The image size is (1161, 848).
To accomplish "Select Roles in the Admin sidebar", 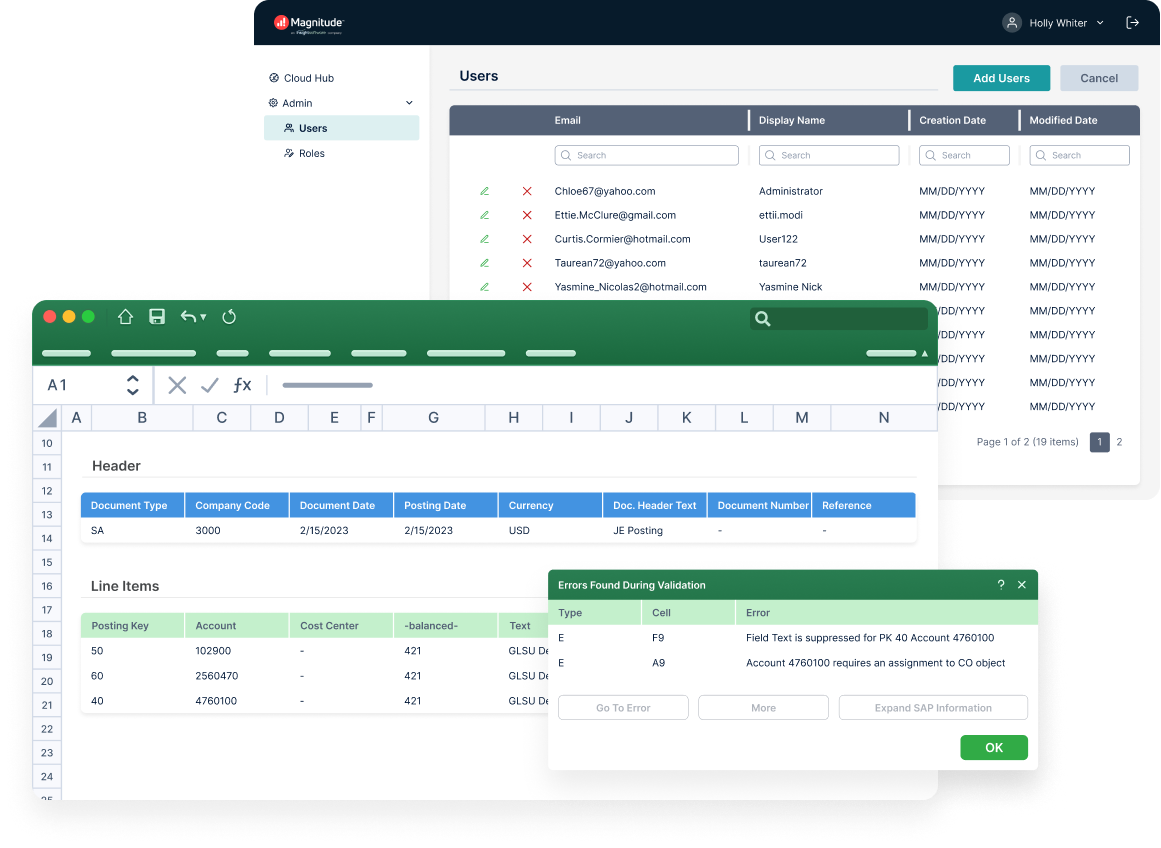I will click(313, 153).
